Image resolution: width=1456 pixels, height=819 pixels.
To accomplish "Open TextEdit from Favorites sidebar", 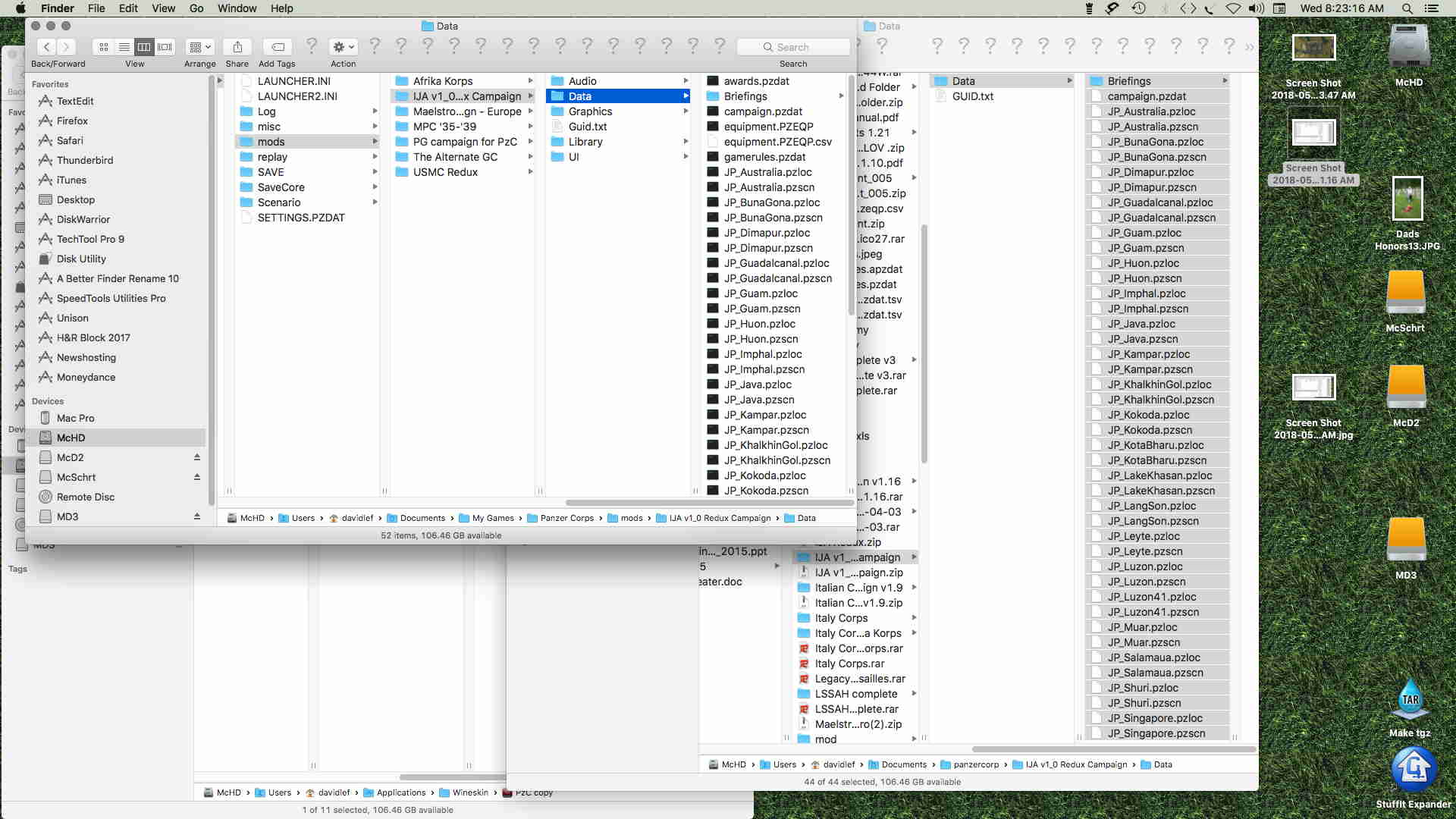I will pyautogui.click(x=75, y=101).
